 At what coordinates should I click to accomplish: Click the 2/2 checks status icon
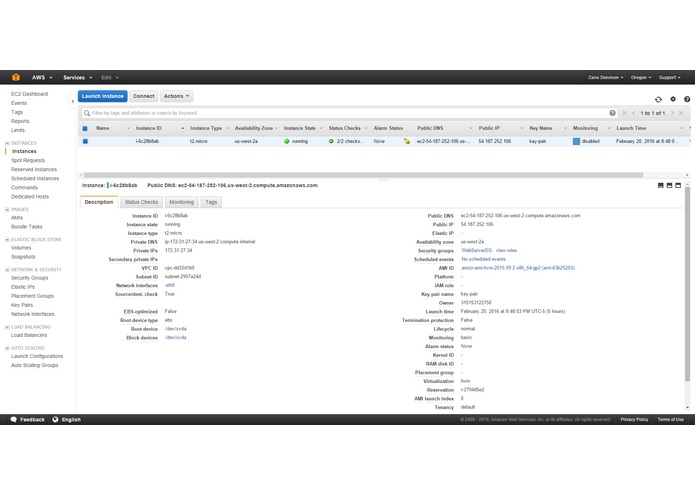point(331,141)
